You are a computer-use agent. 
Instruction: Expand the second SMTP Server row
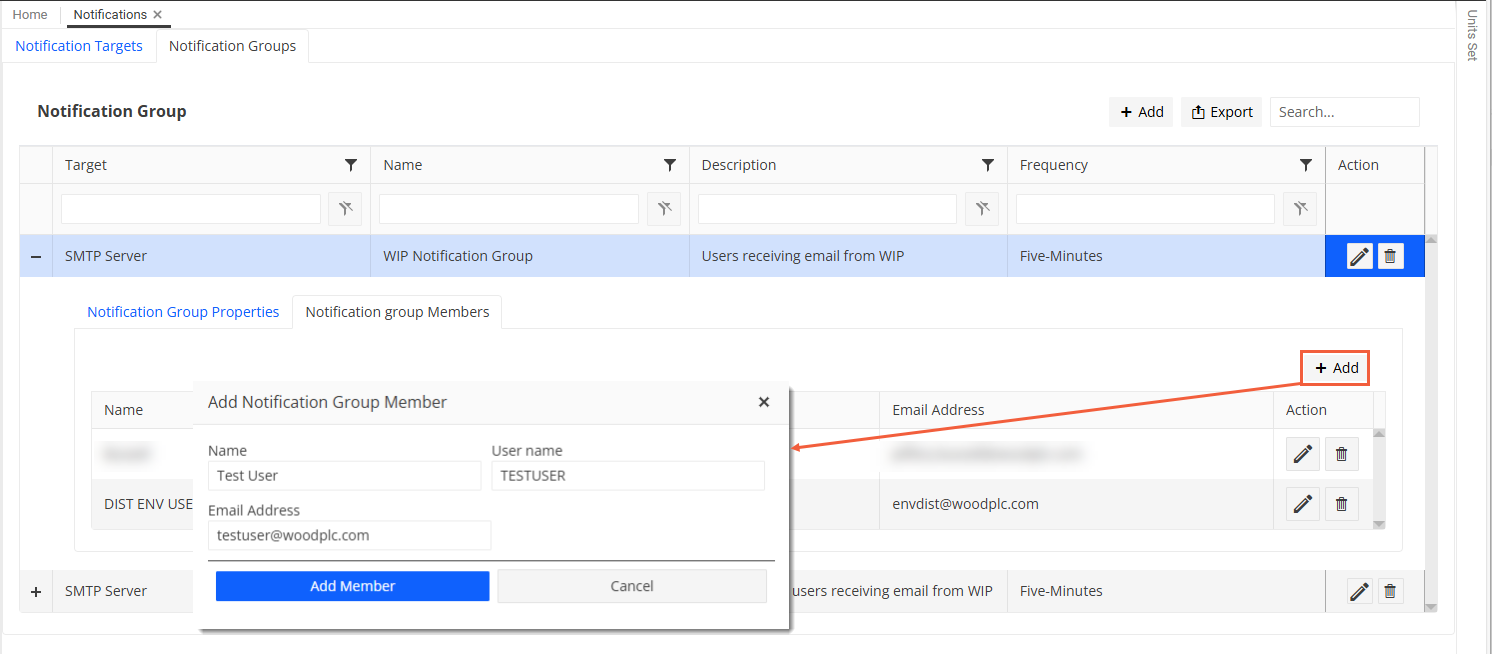point(36,591)
